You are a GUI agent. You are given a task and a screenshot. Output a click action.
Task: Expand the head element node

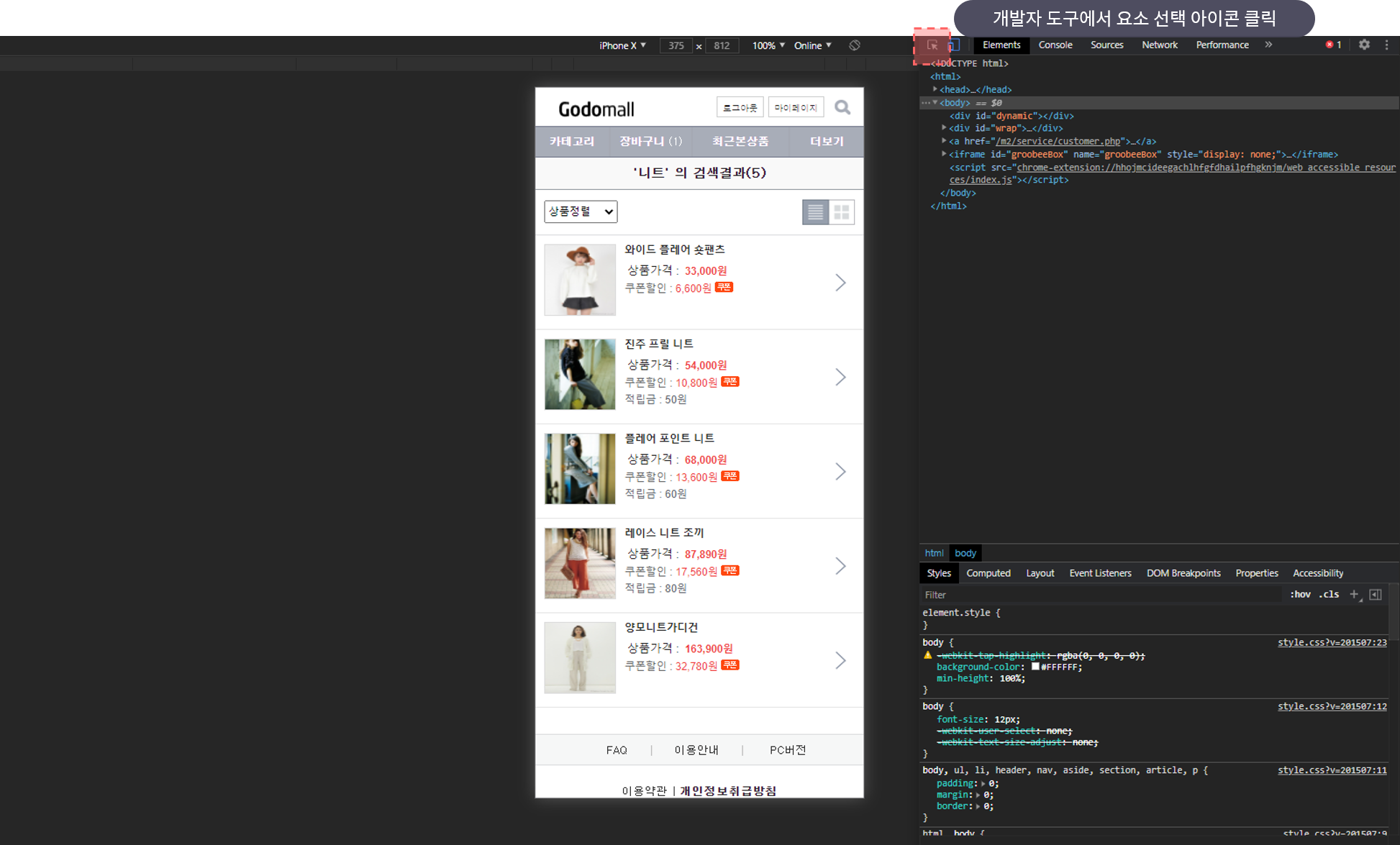point(935,89)
